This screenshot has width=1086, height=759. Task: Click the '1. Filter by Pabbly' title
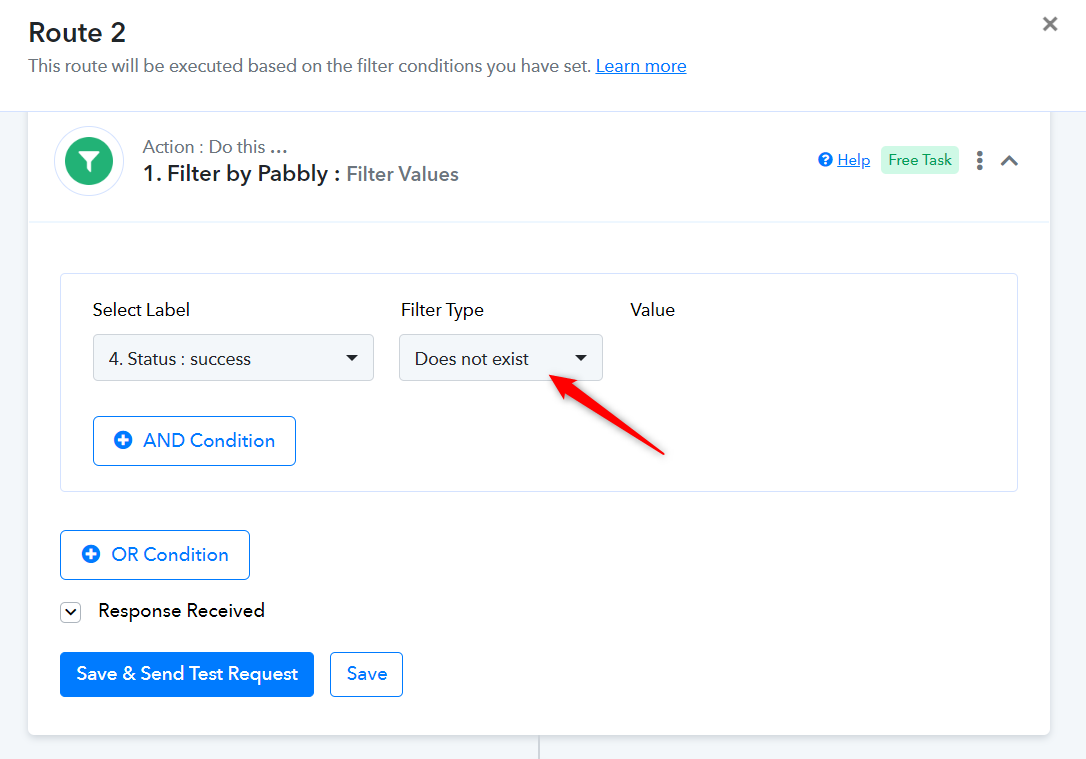pos(235,174)
